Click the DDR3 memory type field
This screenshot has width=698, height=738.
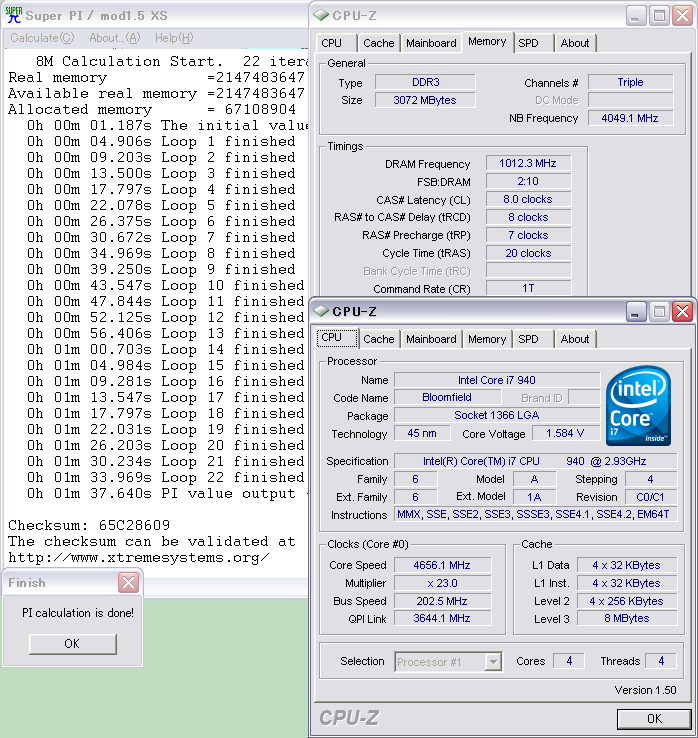click(x=425, y=82)
